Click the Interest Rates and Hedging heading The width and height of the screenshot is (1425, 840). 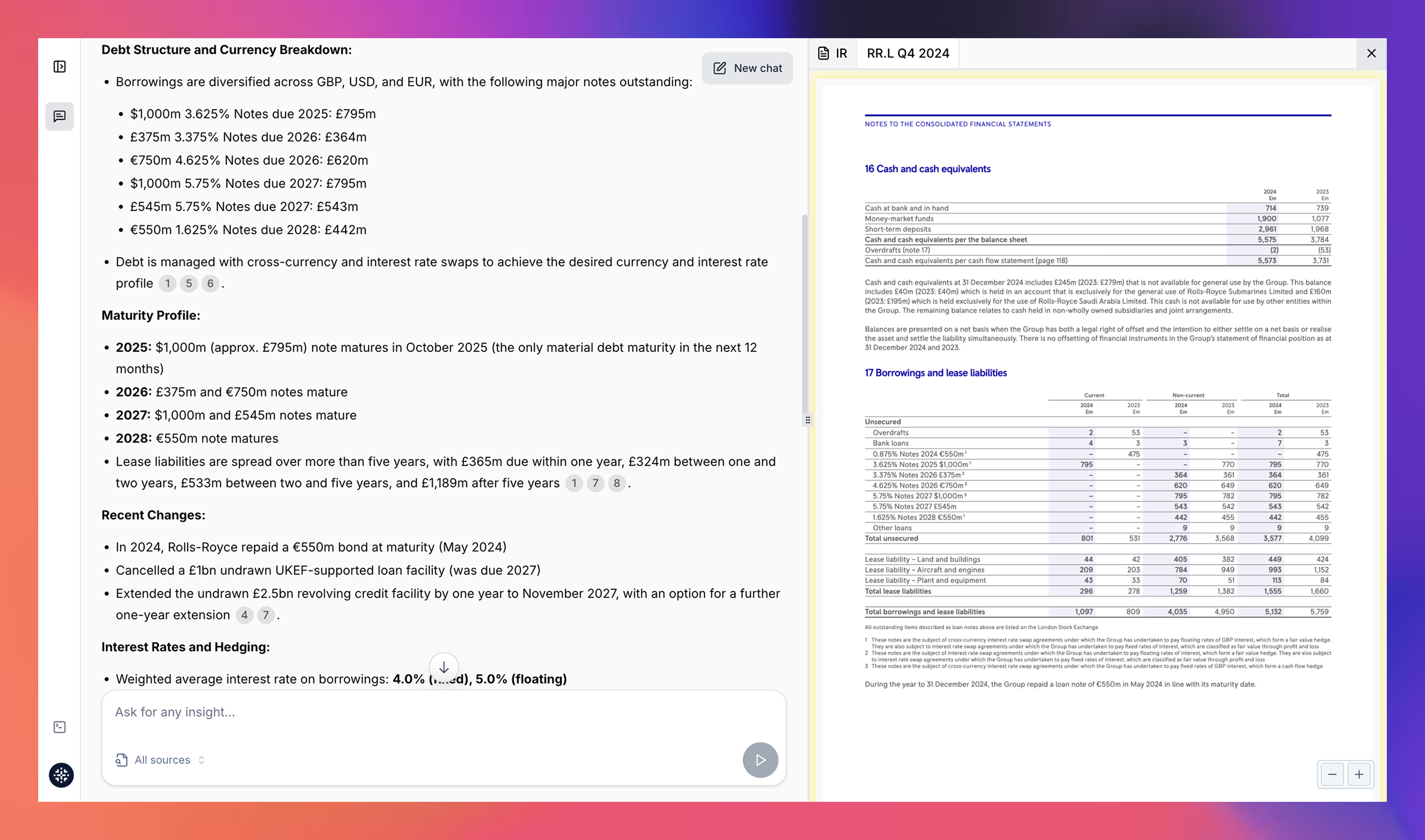[x=186, y=647]
